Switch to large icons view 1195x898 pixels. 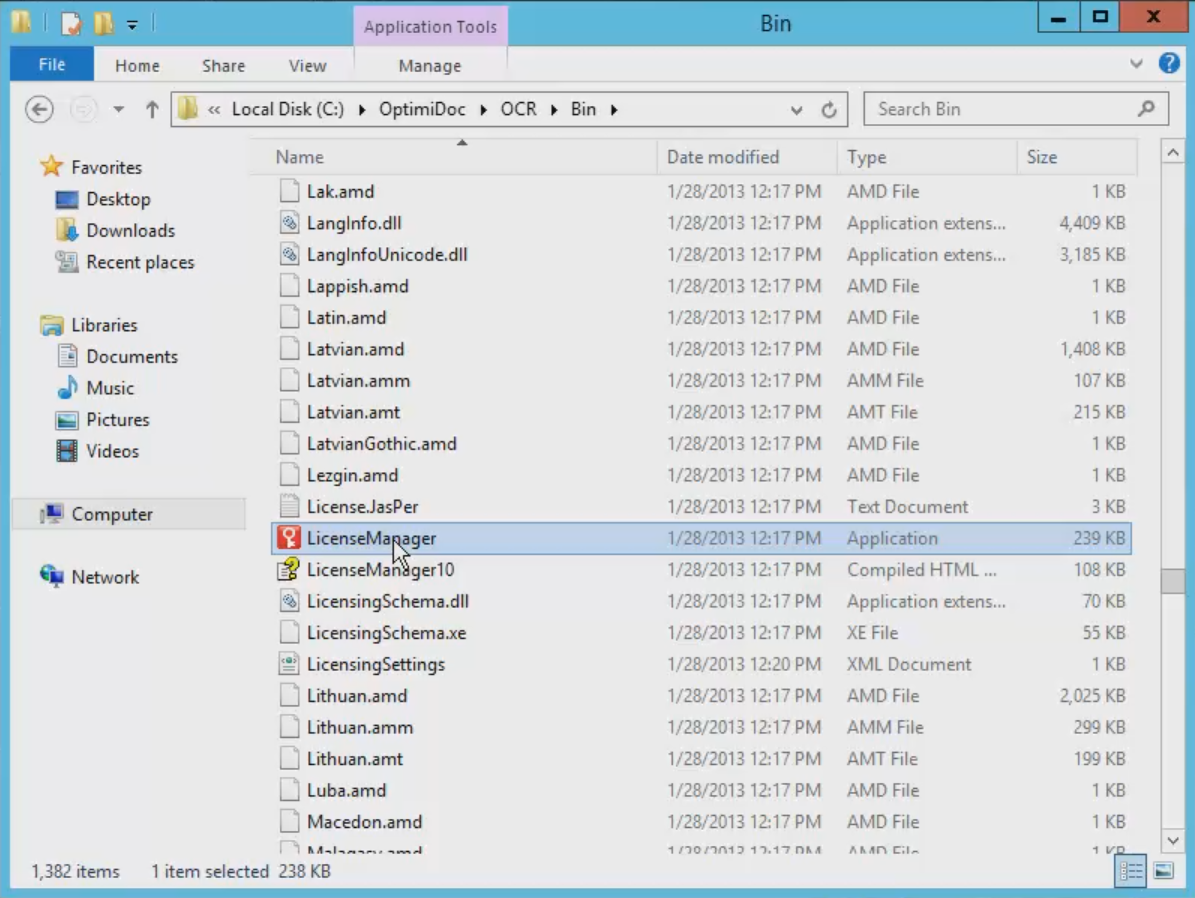(1163, 871)
